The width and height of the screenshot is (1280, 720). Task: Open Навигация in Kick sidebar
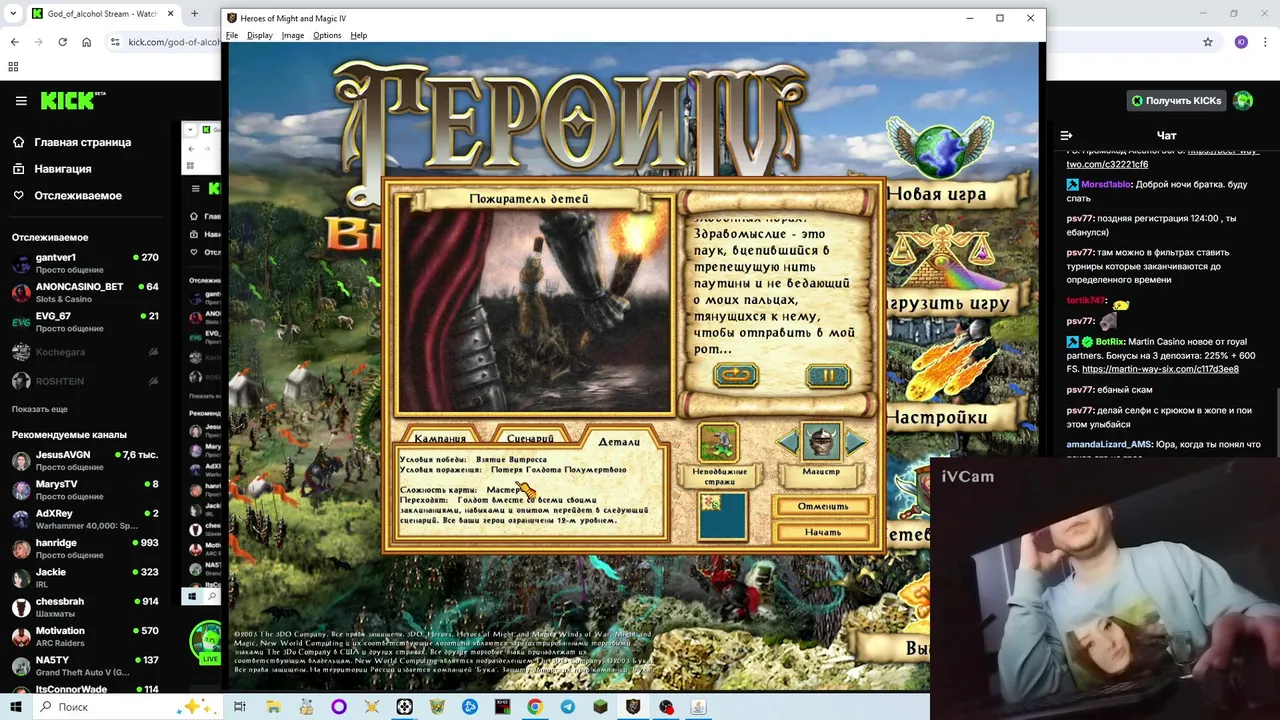63,169
